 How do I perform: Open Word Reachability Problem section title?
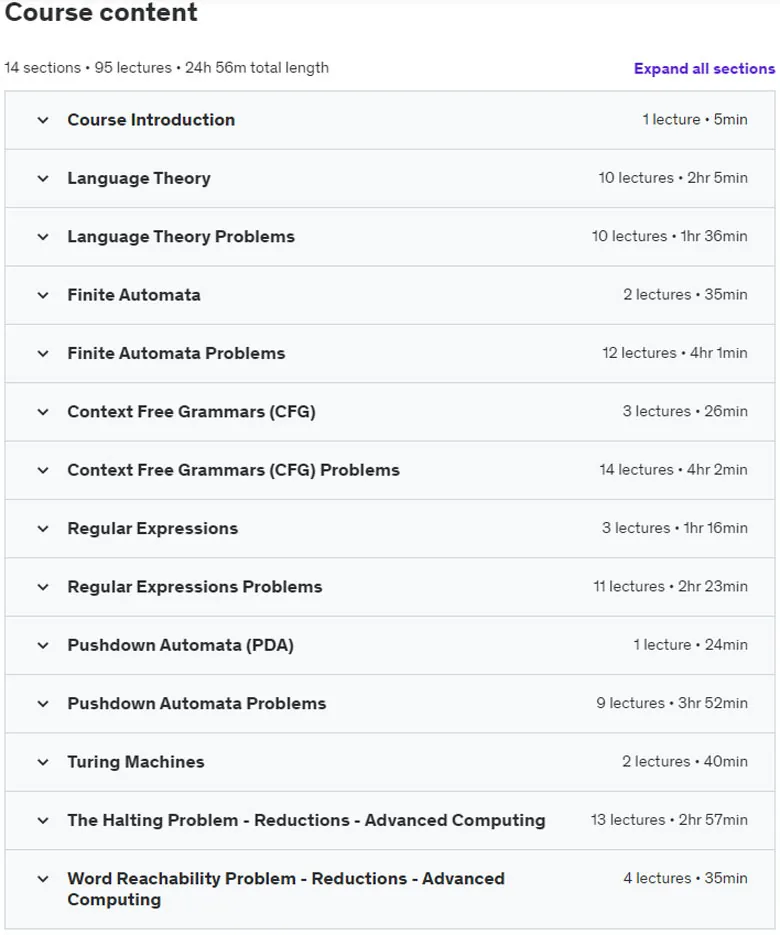[x=286, y=889]
